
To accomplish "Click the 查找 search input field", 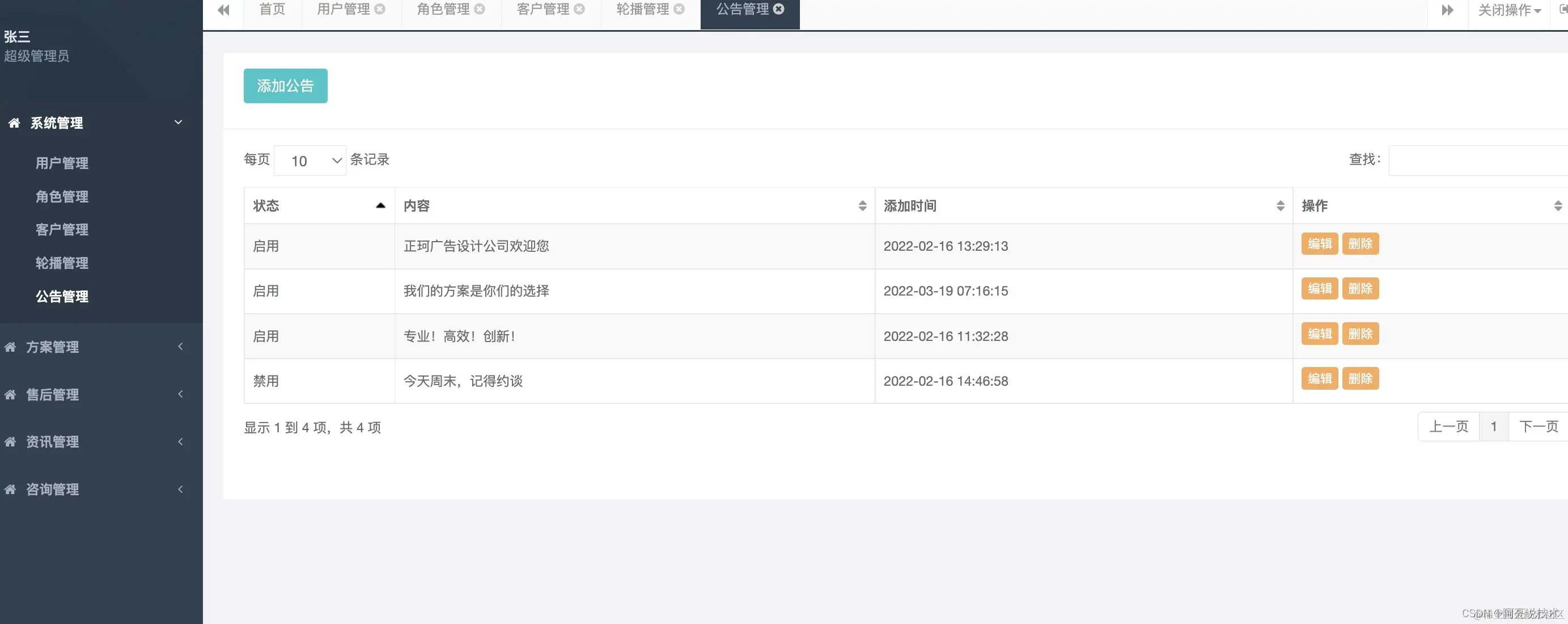I will tap(1478, 161).
